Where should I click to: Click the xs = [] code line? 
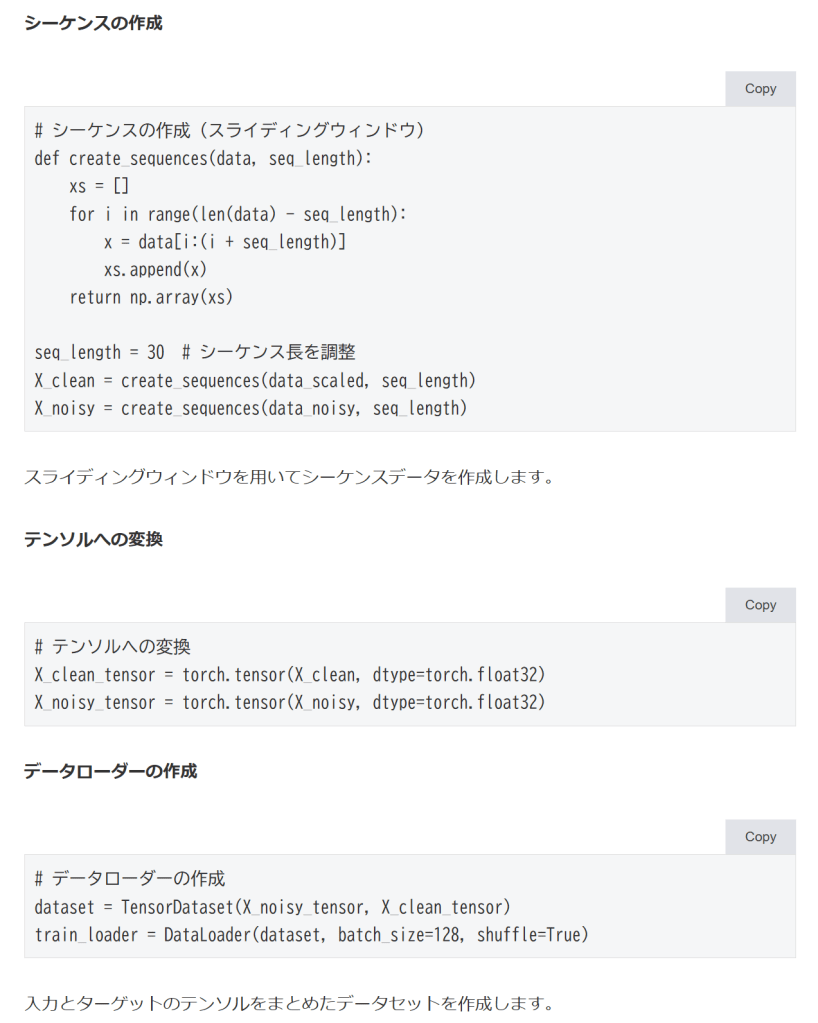pyautogui.click(x=99, y=187)
